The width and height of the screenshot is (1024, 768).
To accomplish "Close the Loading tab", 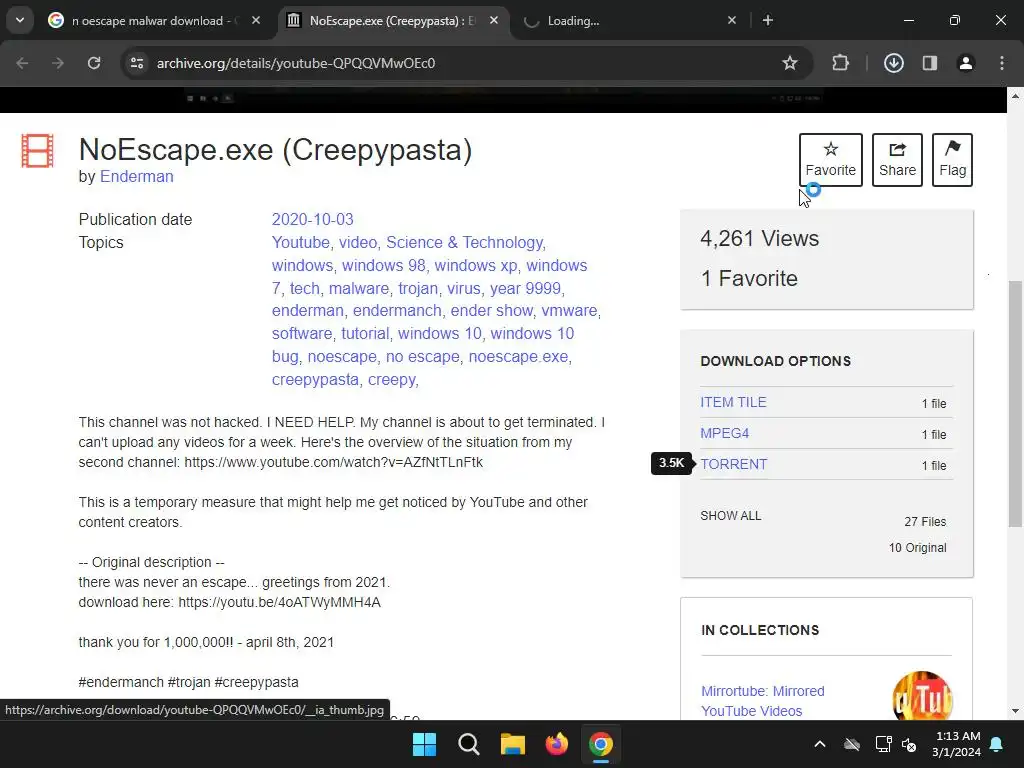I will click(731, 21).
